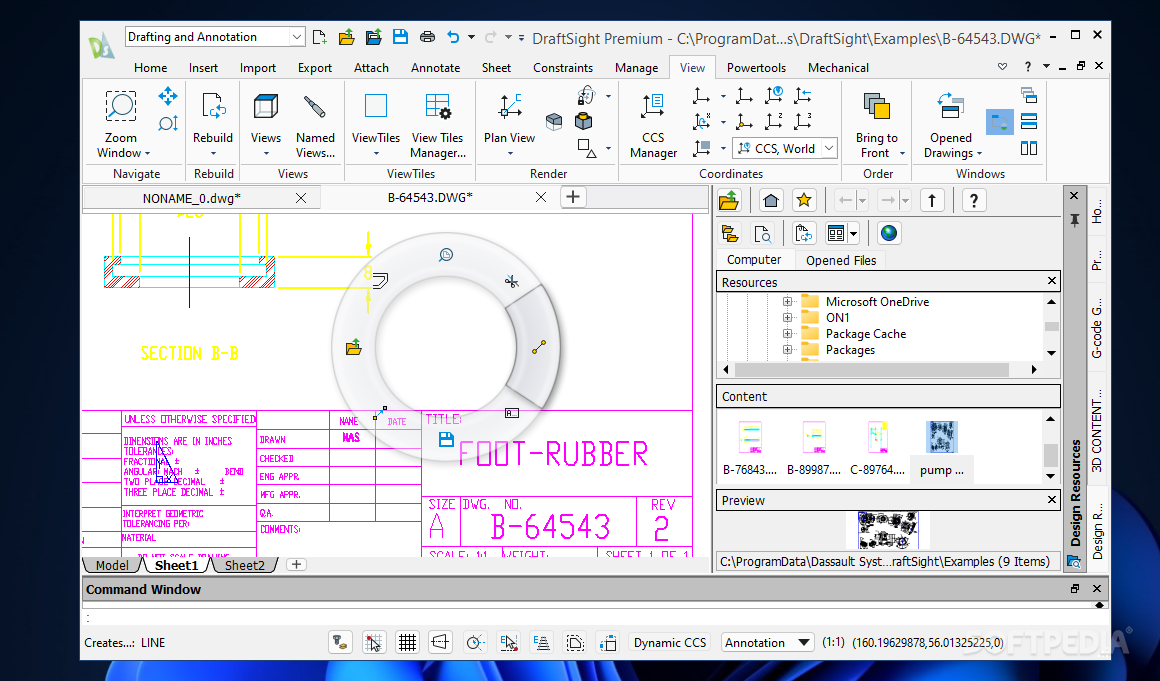Open the view mode dropdown in Design Resources
This screenshot has height=681, width=1160.
coord(854,234)
